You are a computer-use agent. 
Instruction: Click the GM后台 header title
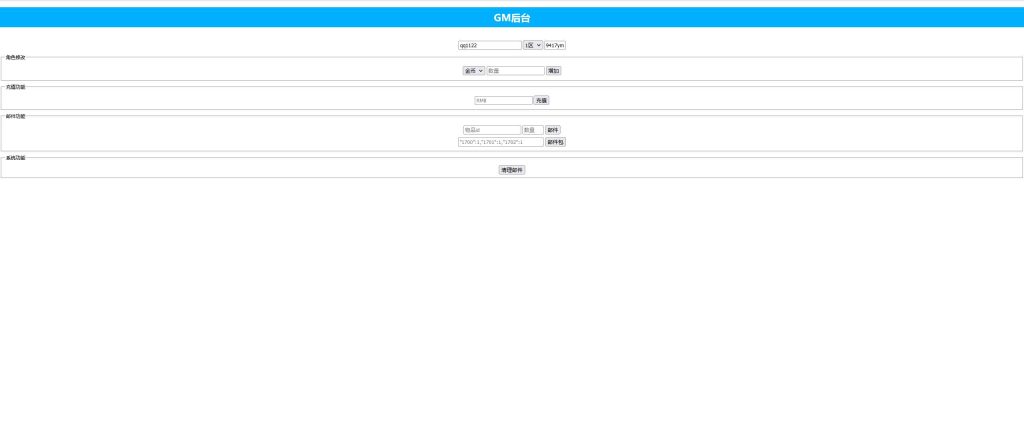[x=512, y=18]
